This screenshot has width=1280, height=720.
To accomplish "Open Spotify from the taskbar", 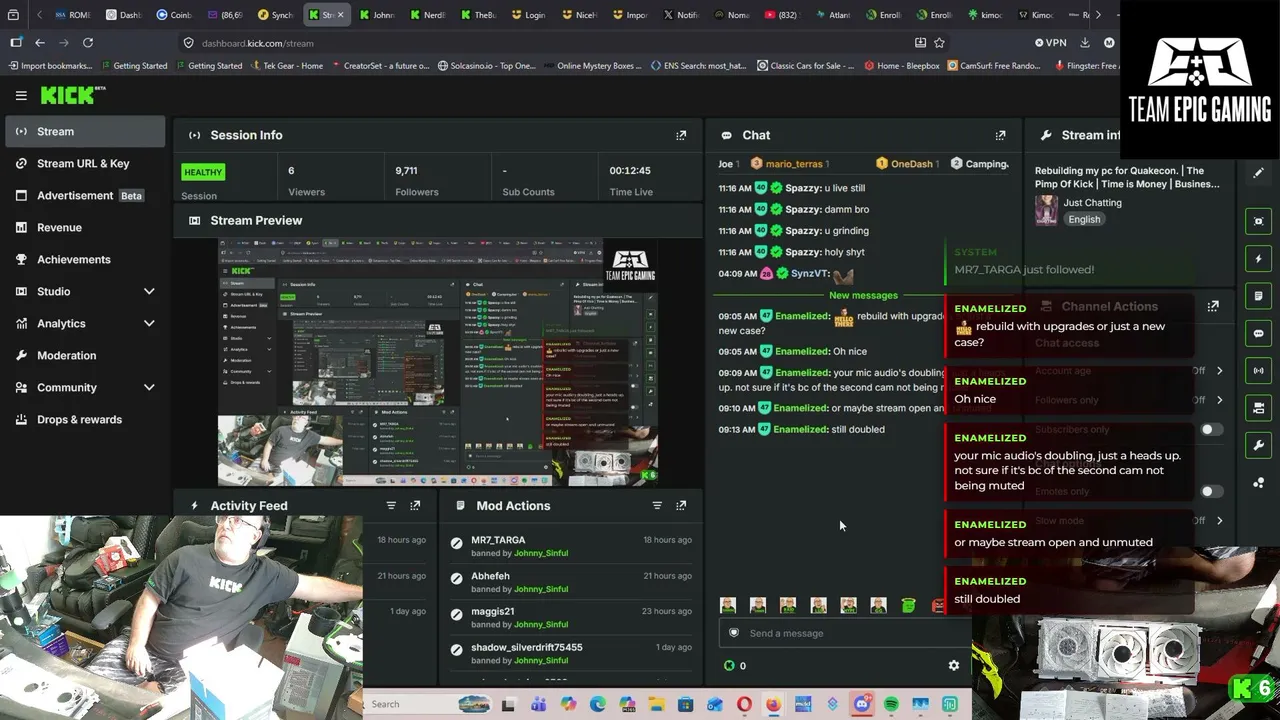I will [891, 704].
